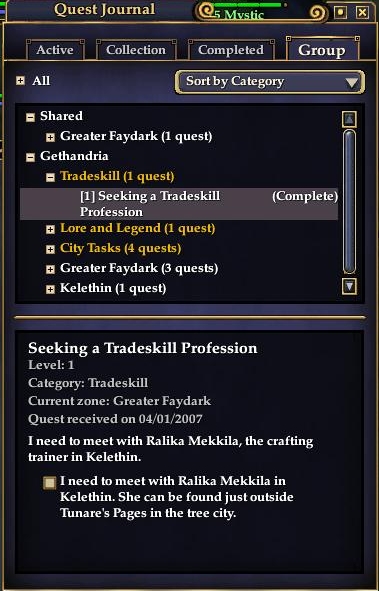Collapse the Gethandria minus icon
Viewport: 379px width, 591px height.
coord(31,157)
